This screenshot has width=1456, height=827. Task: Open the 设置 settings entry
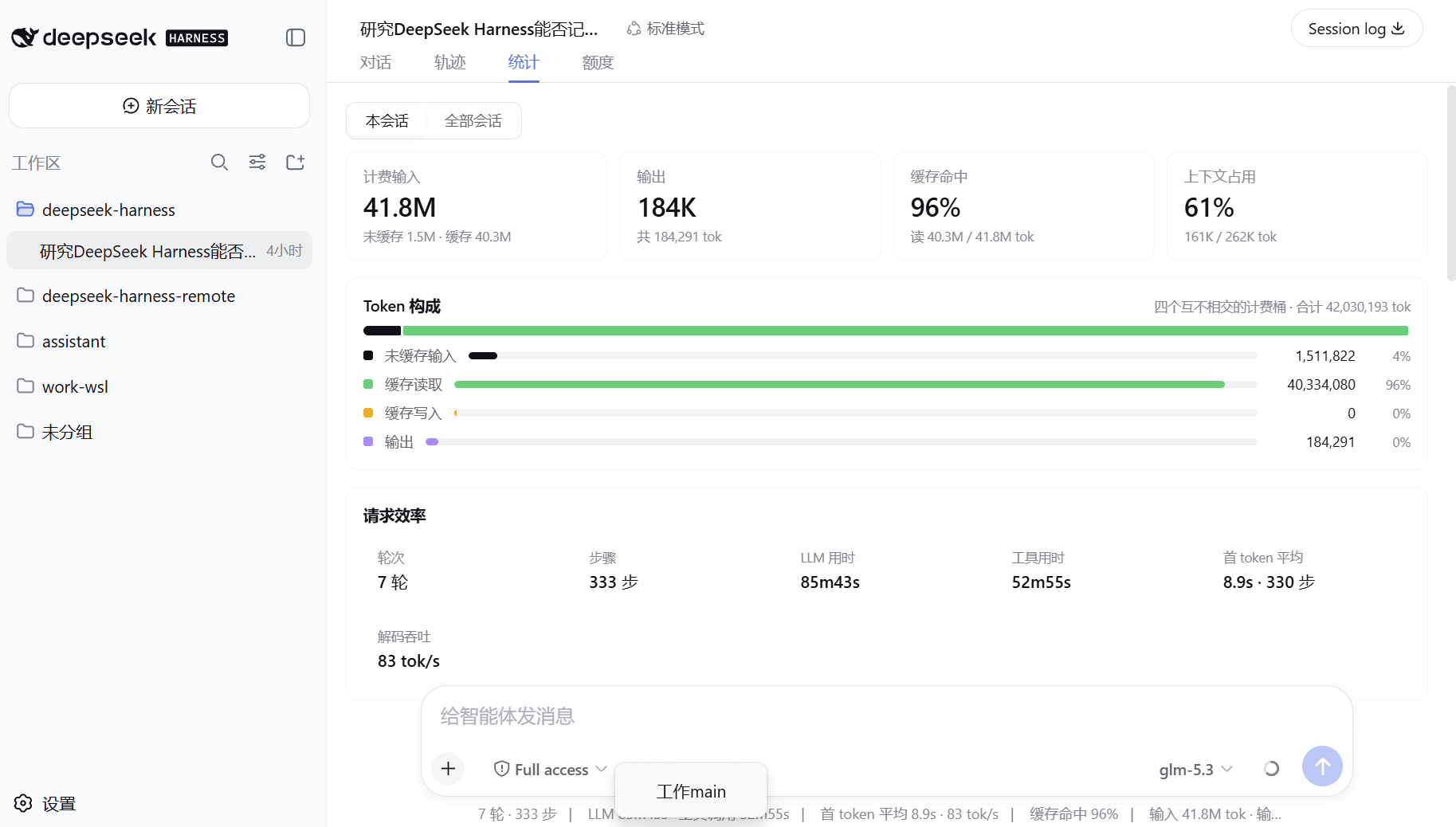coord(45,803)
